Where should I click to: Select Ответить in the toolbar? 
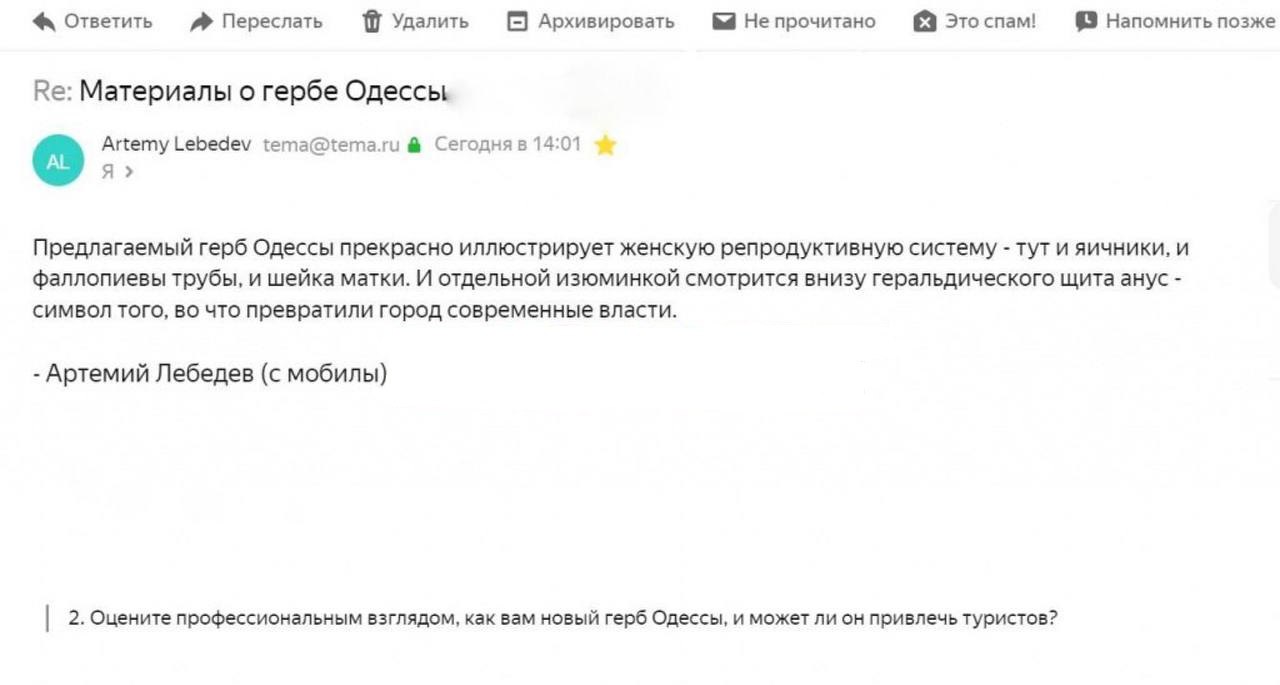coord(108,21)
